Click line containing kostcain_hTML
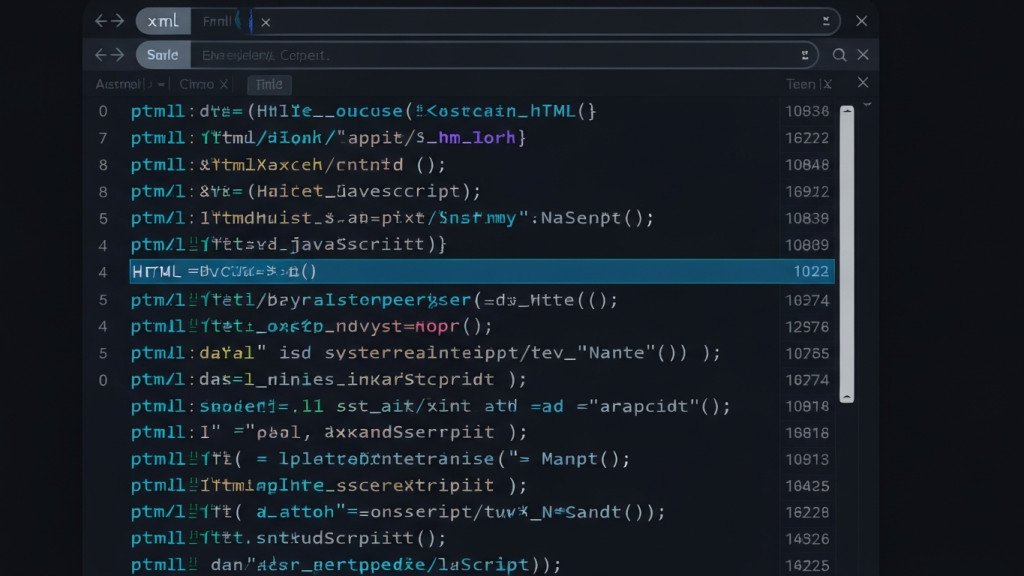Image resolution: width=1024 pixels, height=576 pixels. click(363, 111)
